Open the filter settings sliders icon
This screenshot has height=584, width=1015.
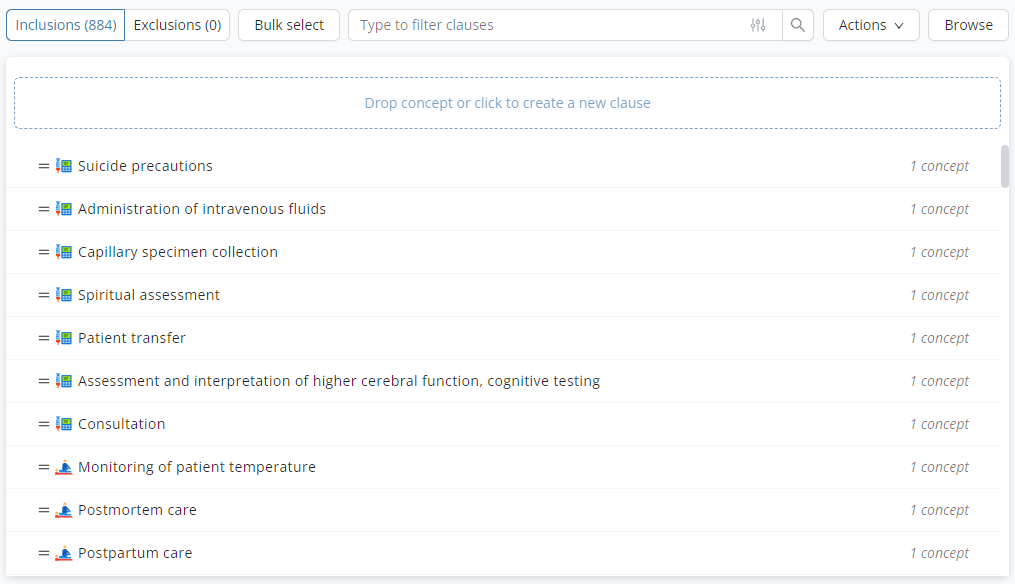pyautogui.click(x=758, y=25)
